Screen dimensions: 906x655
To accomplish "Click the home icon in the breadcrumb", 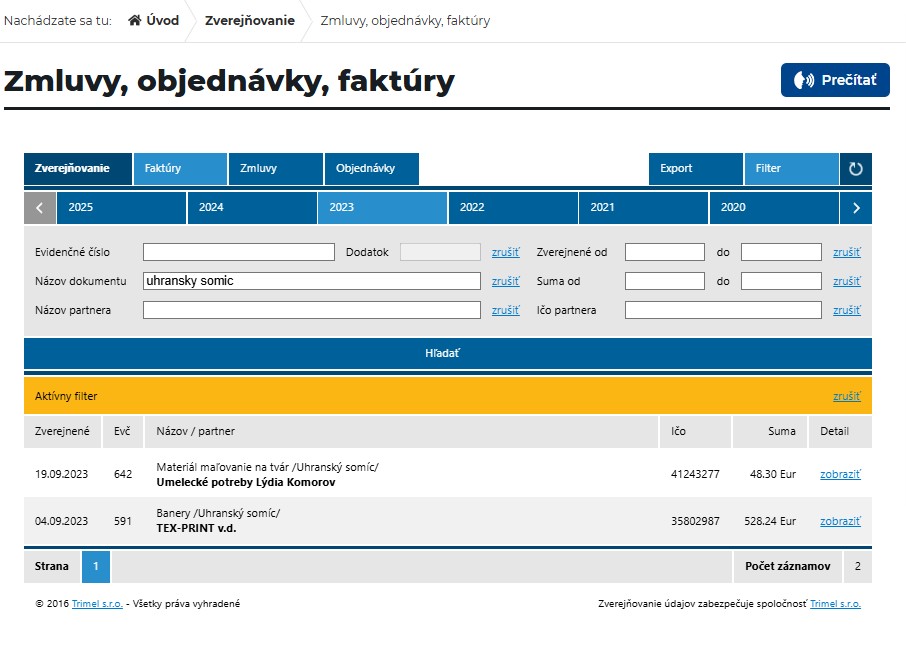I will pyautogui.click(x=135, y=21).
